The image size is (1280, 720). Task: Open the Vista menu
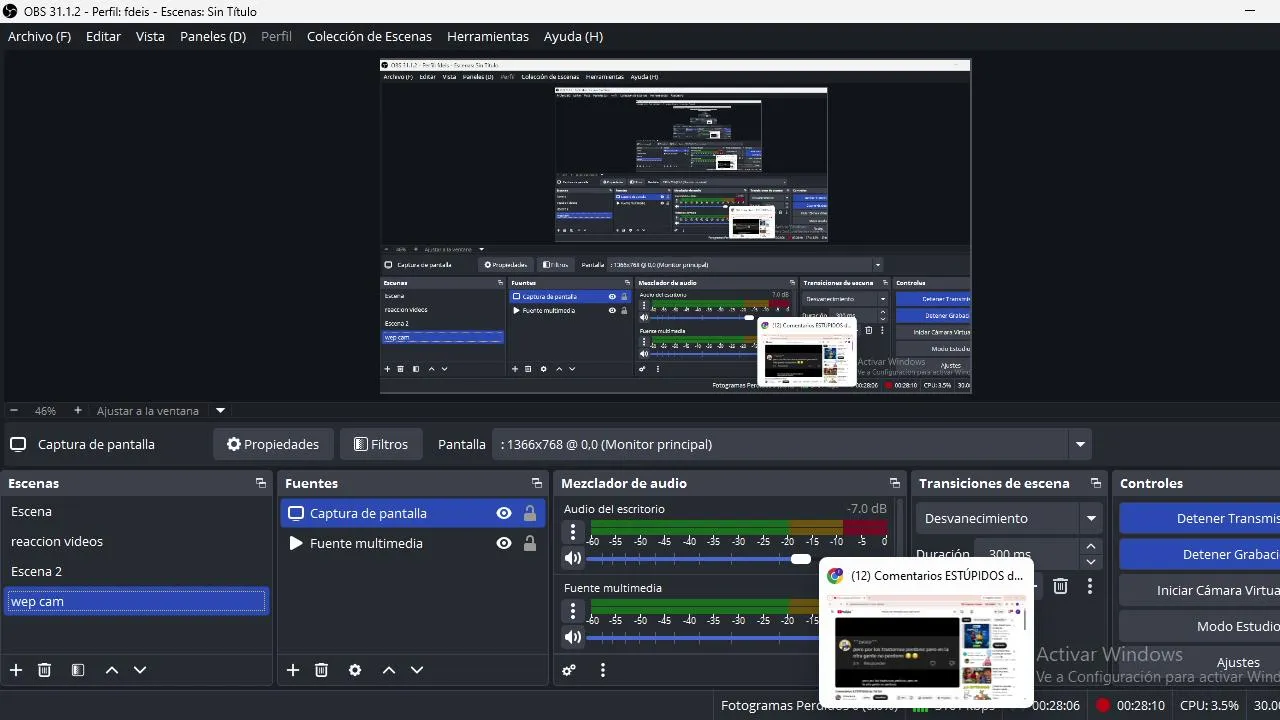click(x=150, y=36)
